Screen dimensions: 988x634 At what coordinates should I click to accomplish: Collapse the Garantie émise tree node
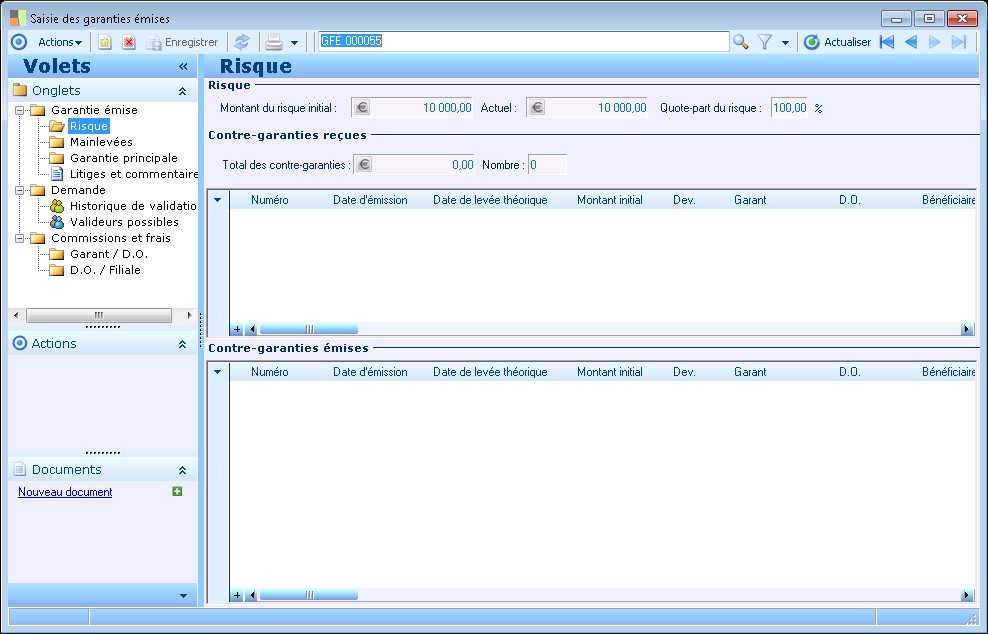pos(19,110)
